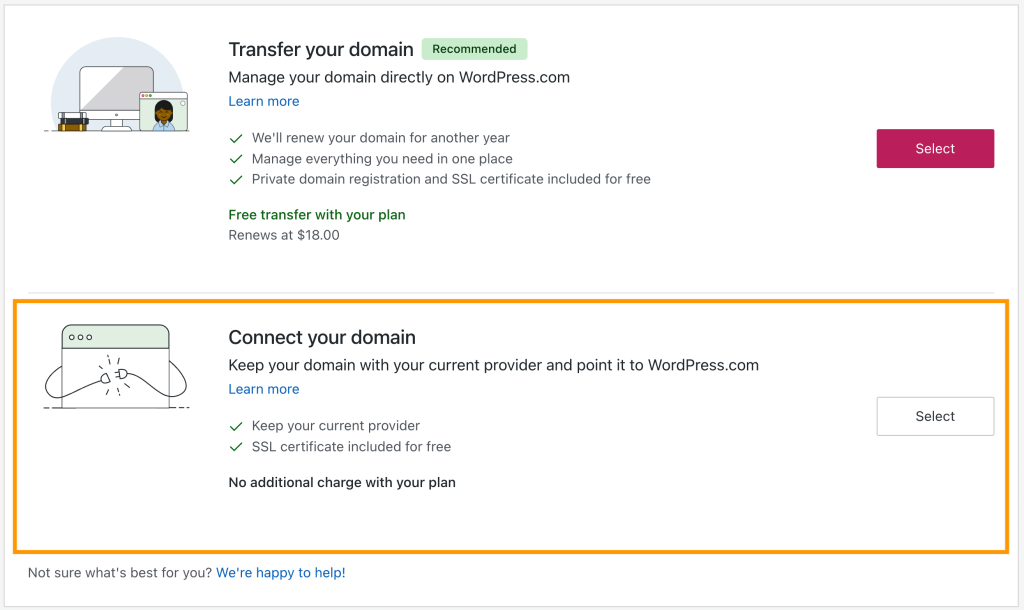
Task: Click the checkmark beside "Keep your current provider"
Action: (237, 426)
